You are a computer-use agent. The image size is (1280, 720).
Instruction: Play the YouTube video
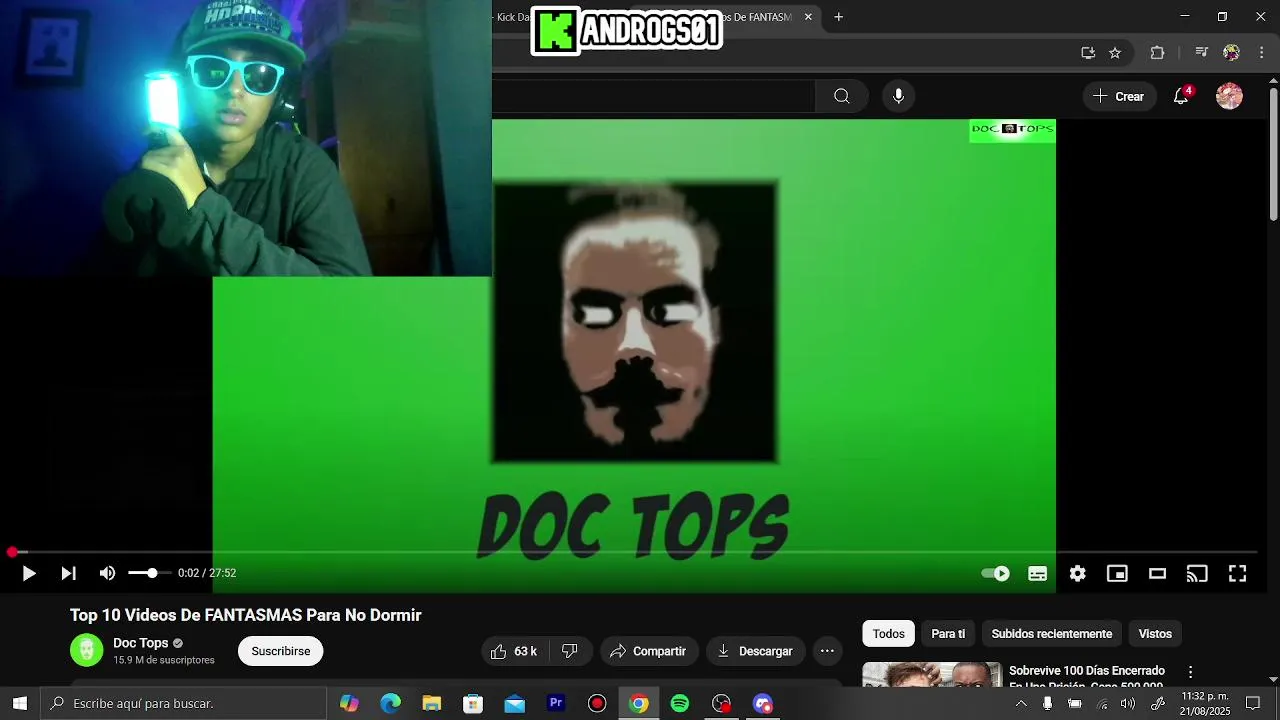(x=28, y=573)
